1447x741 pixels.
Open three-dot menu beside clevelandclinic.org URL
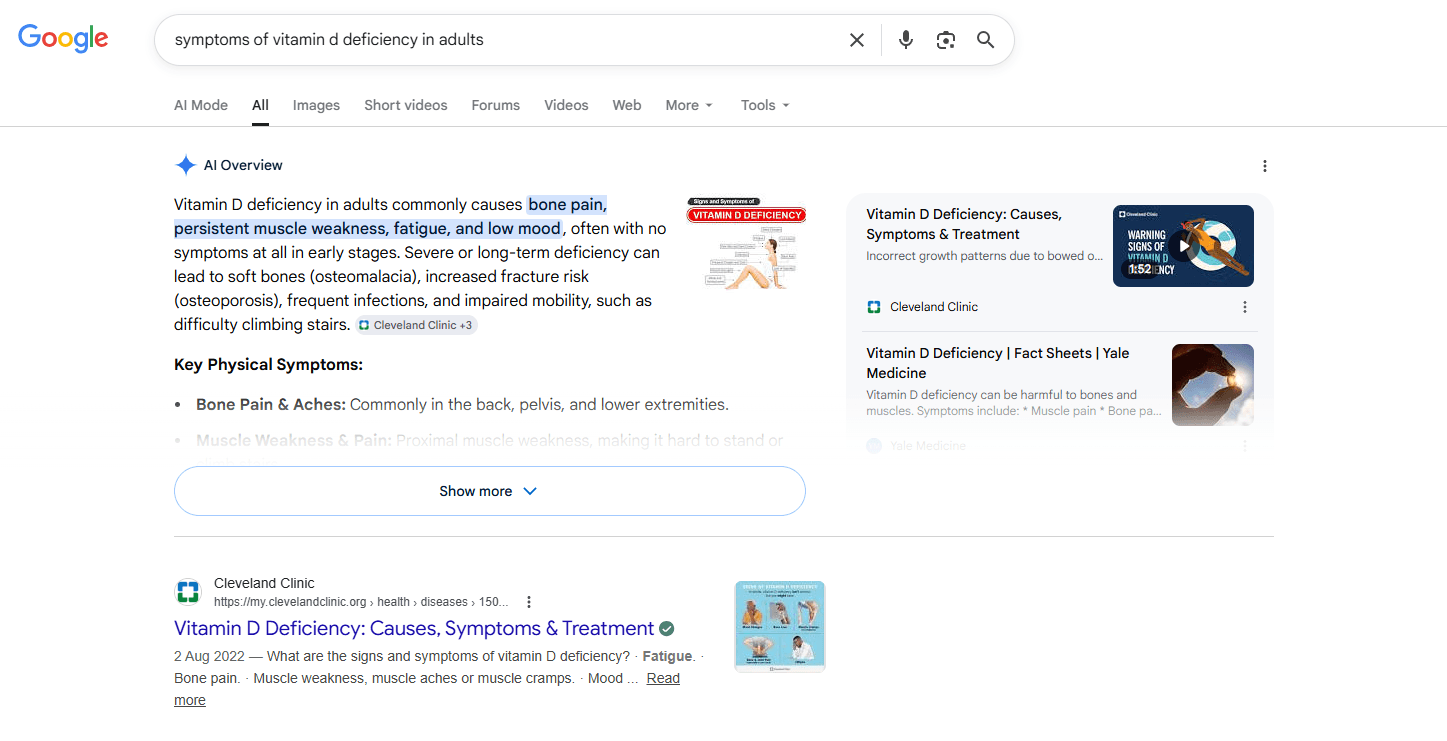pyautogui.click(x=529, y=602)
